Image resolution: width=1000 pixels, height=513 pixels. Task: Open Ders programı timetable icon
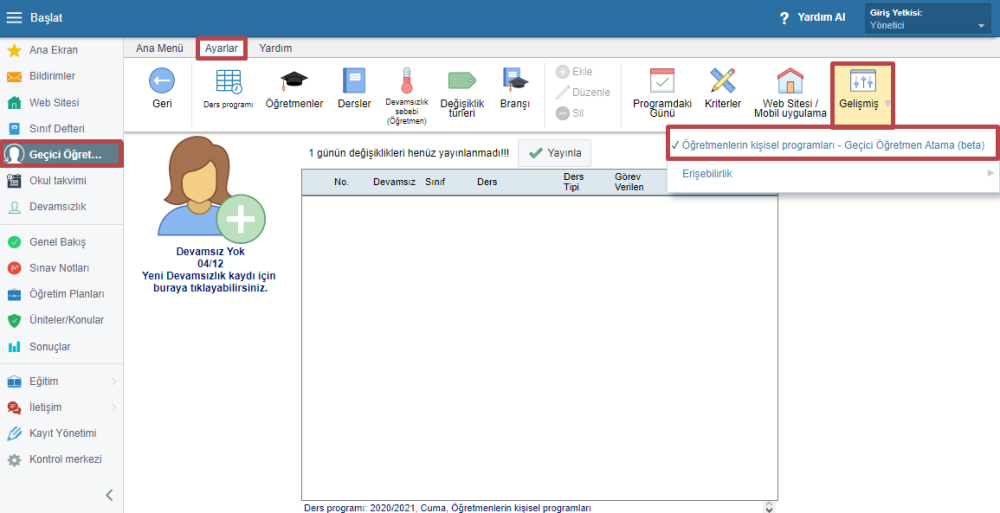click(228, 80)
